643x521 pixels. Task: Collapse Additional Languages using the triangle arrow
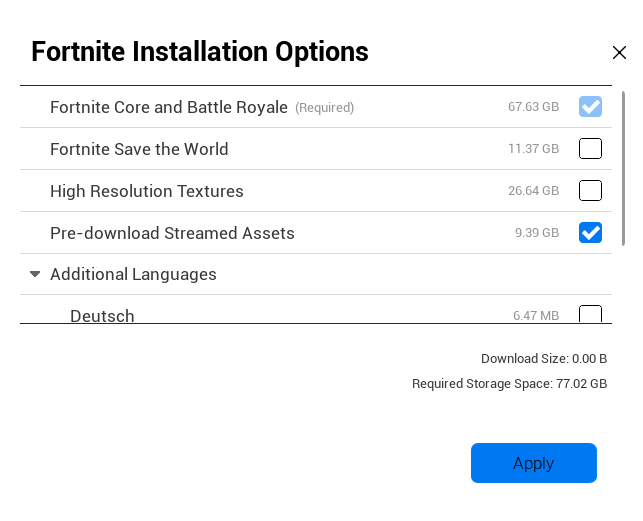[x=35, y=274]
